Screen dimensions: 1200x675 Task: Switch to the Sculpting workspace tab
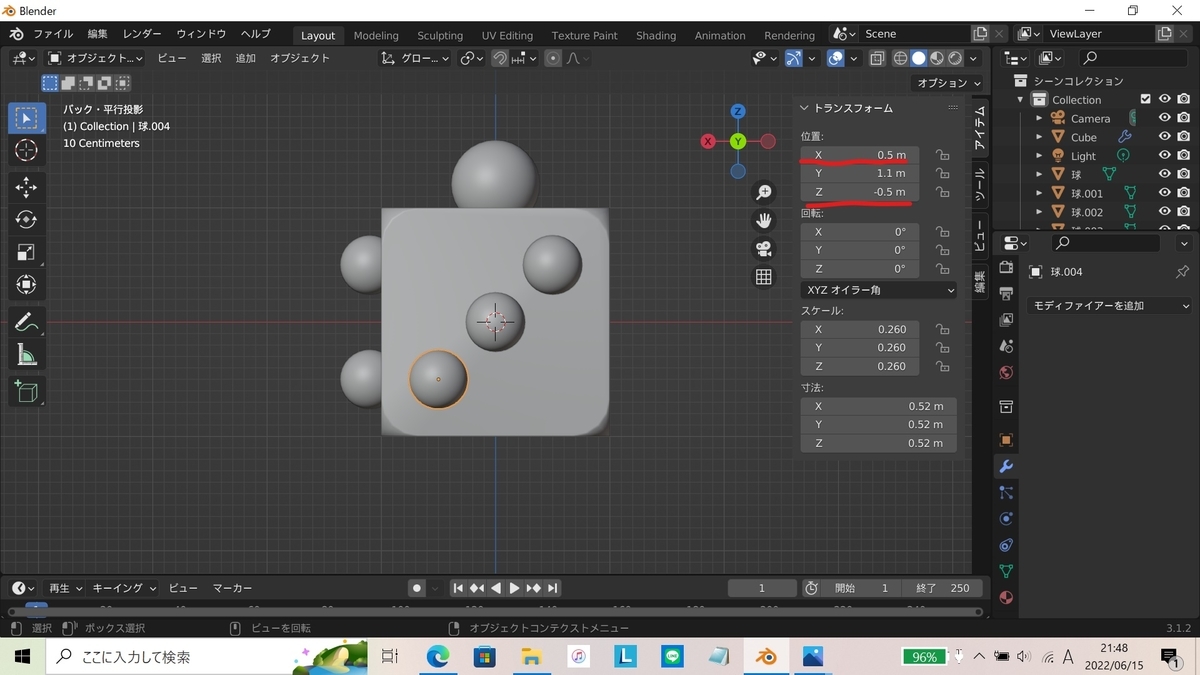click(x=440, y=35)
